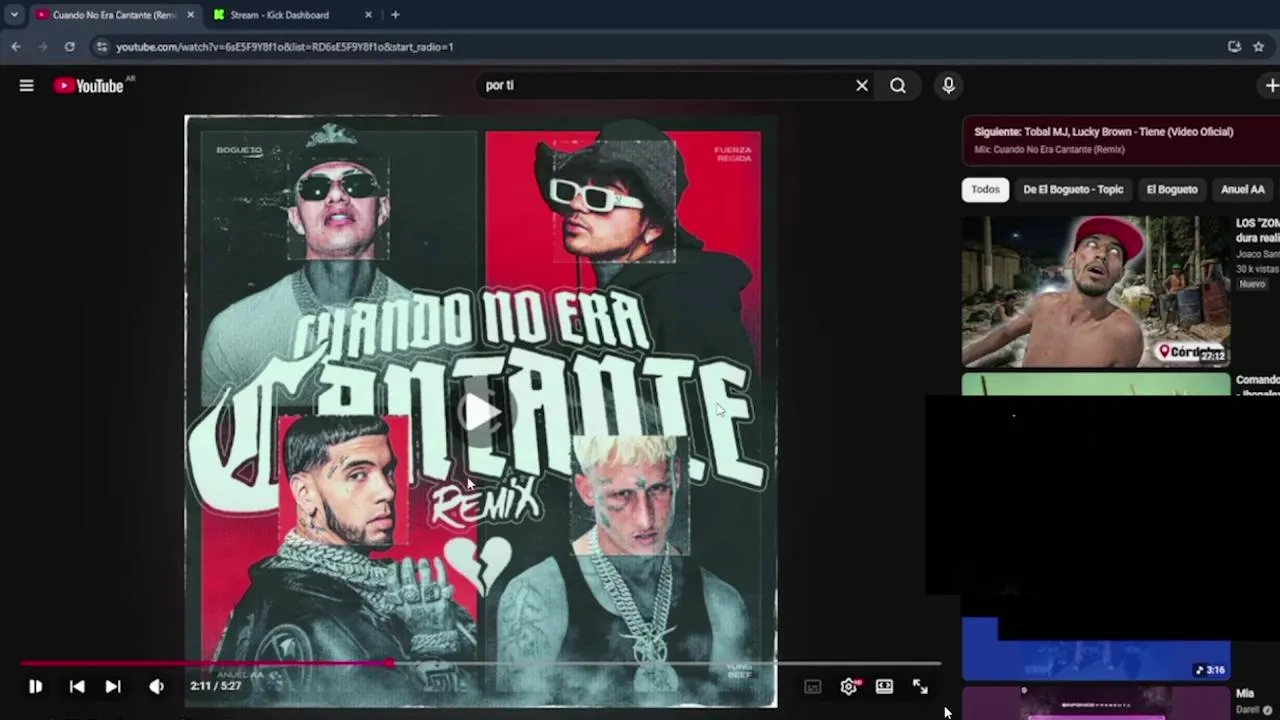
Task: Click the browser forward arrow
Action: coord(42,47)
